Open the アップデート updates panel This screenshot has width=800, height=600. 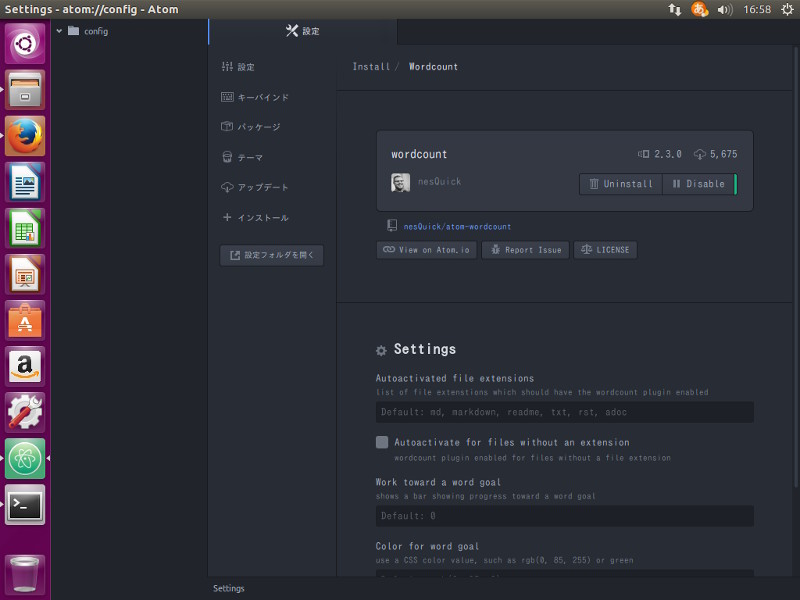[x=255, y=187]
